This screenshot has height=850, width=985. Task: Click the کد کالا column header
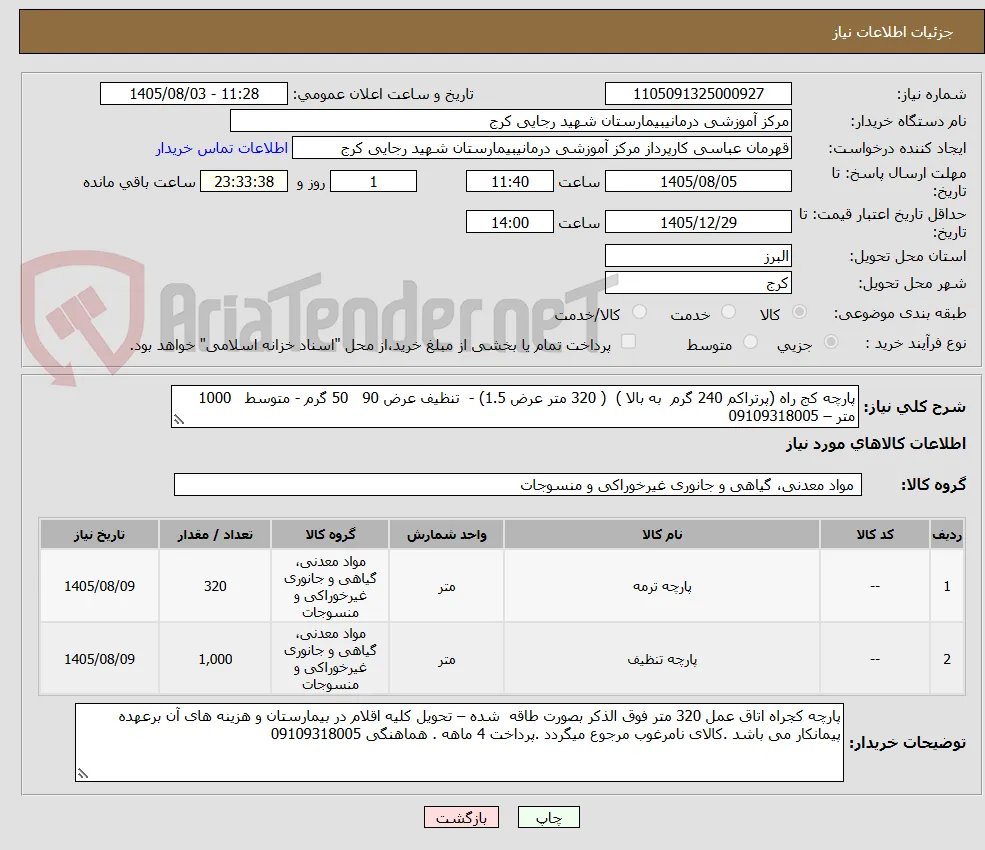point(874,535)
